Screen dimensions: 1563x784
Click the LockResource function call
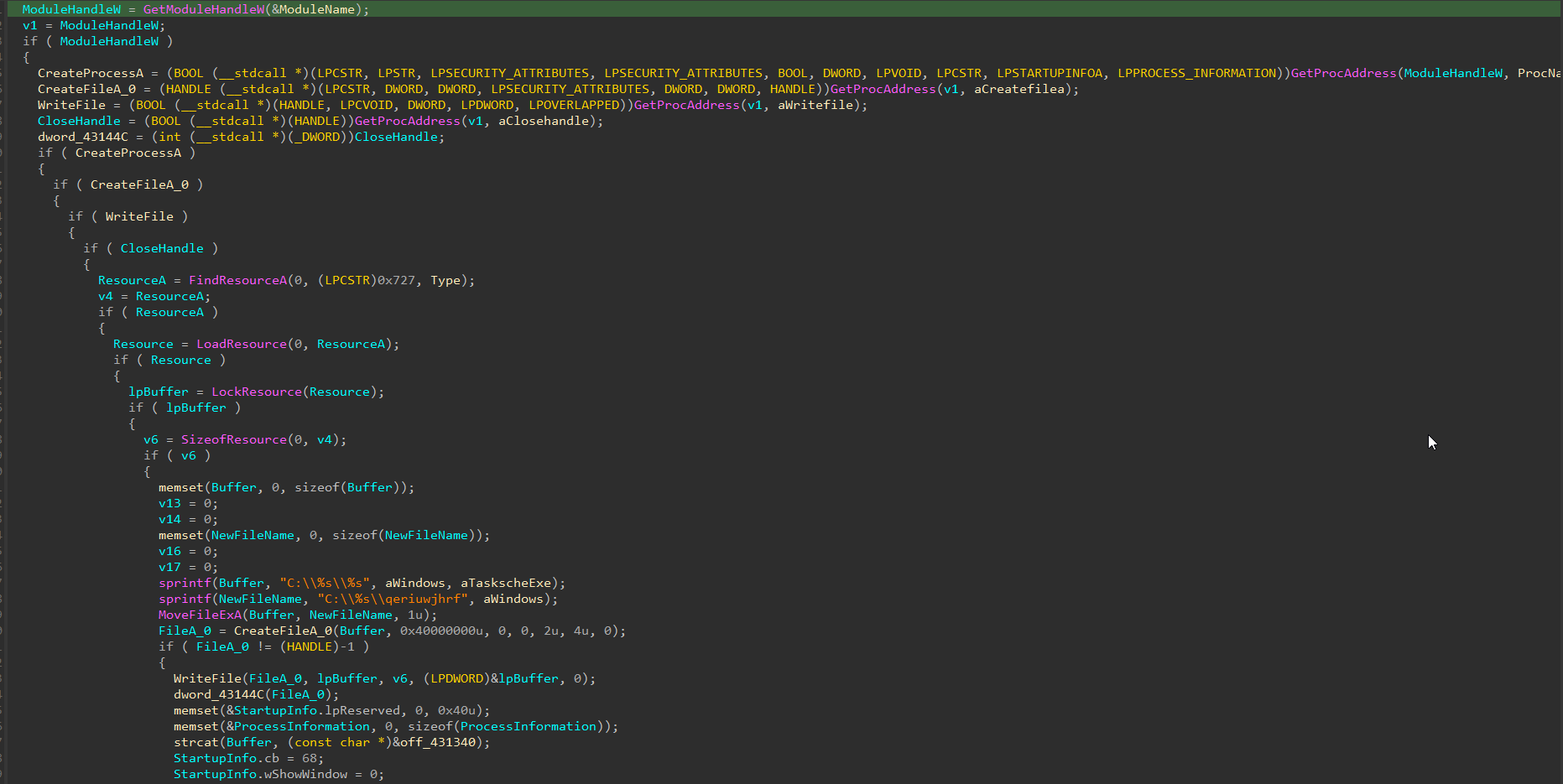[257, 392]
